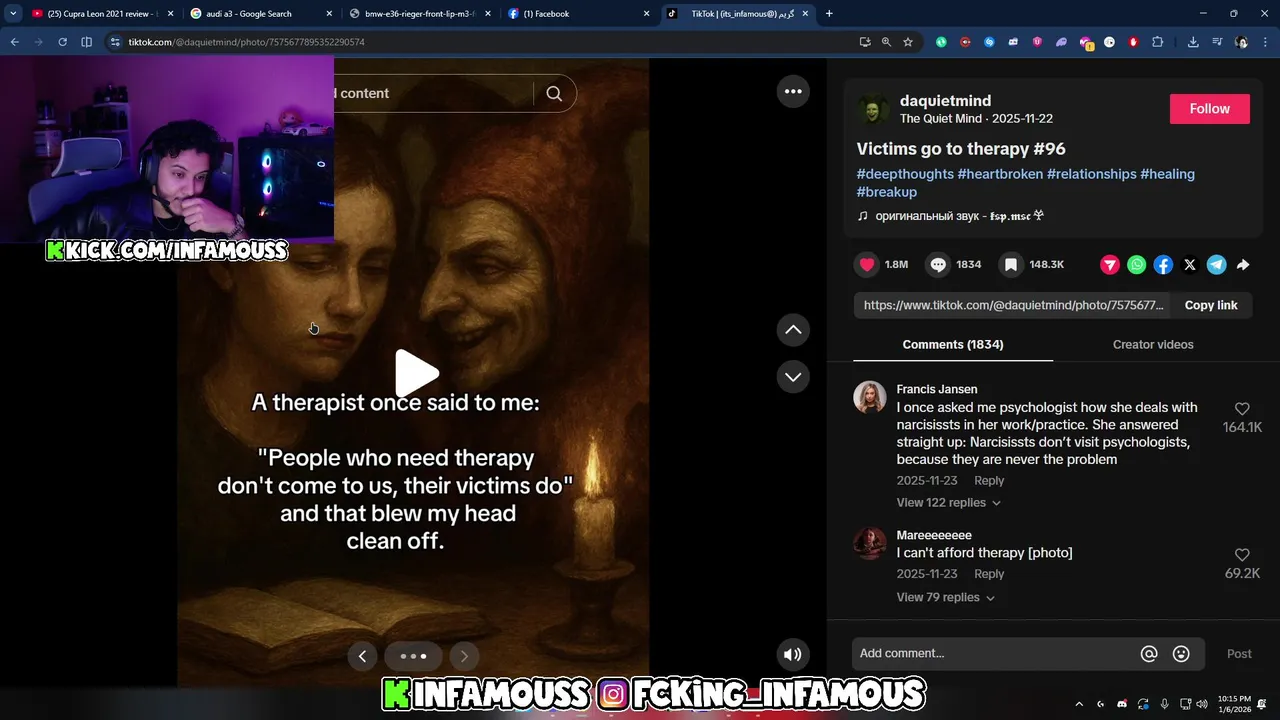Like Francis Jansen's comment

(x=1242, y=409)
